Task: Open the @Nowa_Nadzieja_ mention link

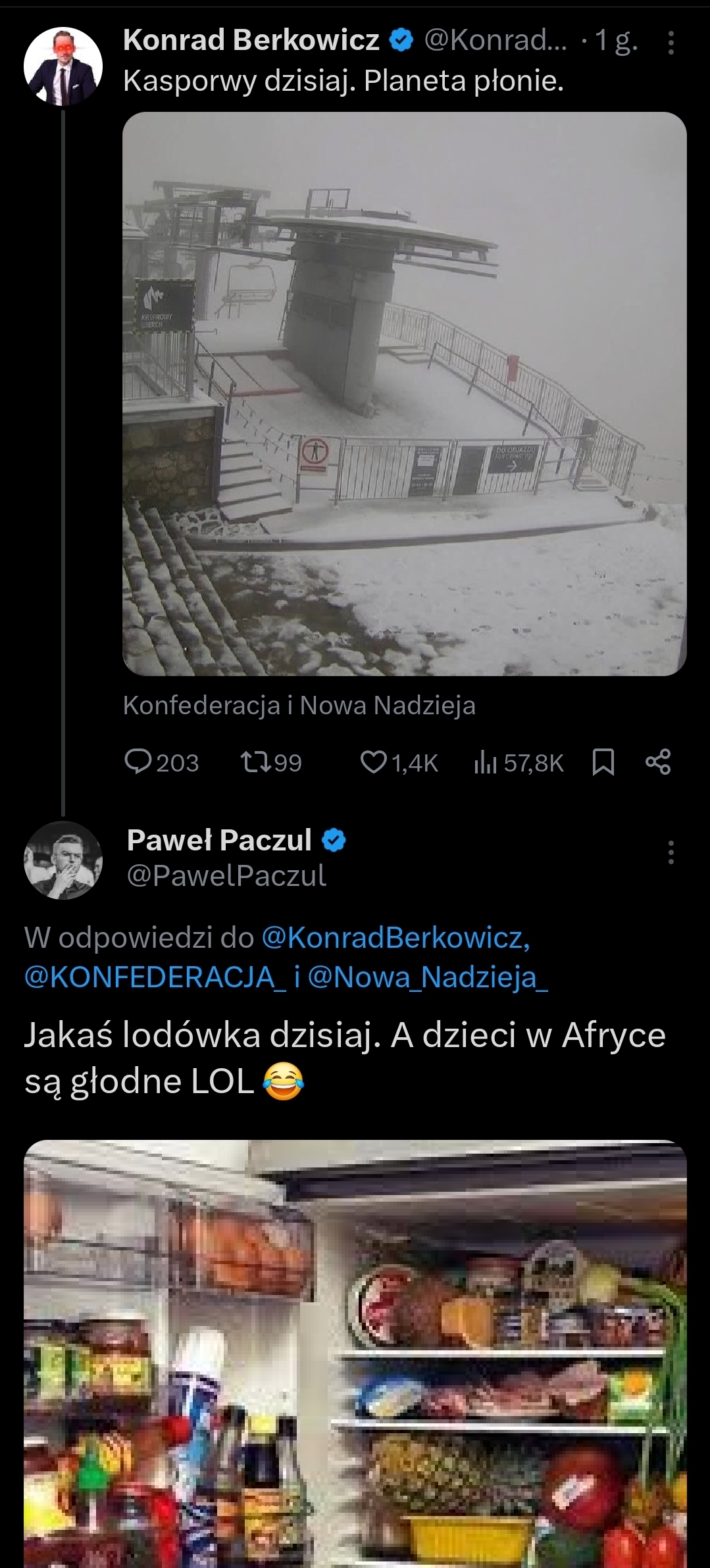Action: [428, 977]
